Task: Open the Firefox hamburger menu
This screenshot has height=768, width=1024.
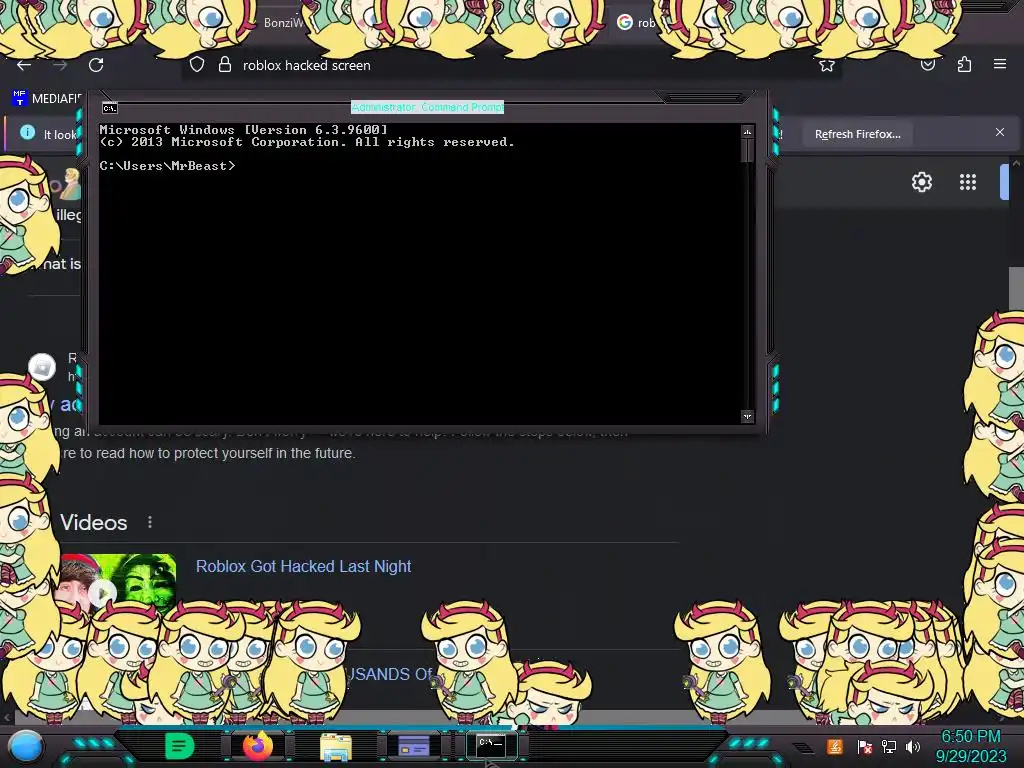Action: pyautogui.click(x=1000, y=64)
